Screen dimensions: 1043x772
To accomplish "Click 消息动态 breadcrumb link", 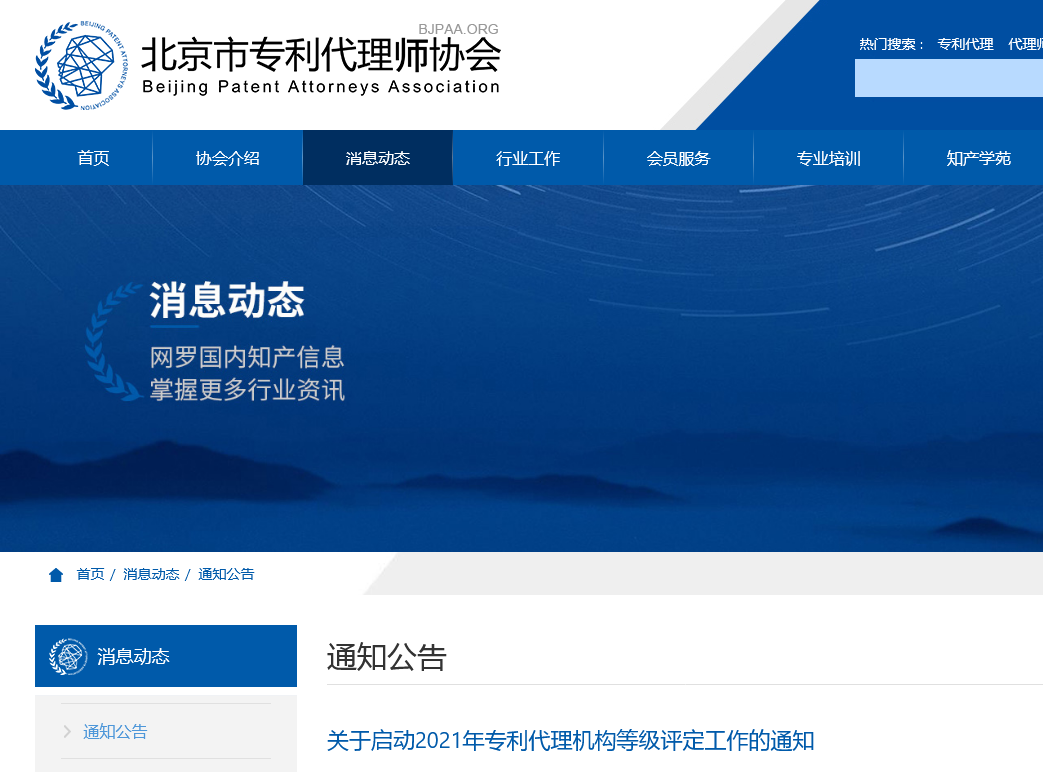I will pos(151,575).
